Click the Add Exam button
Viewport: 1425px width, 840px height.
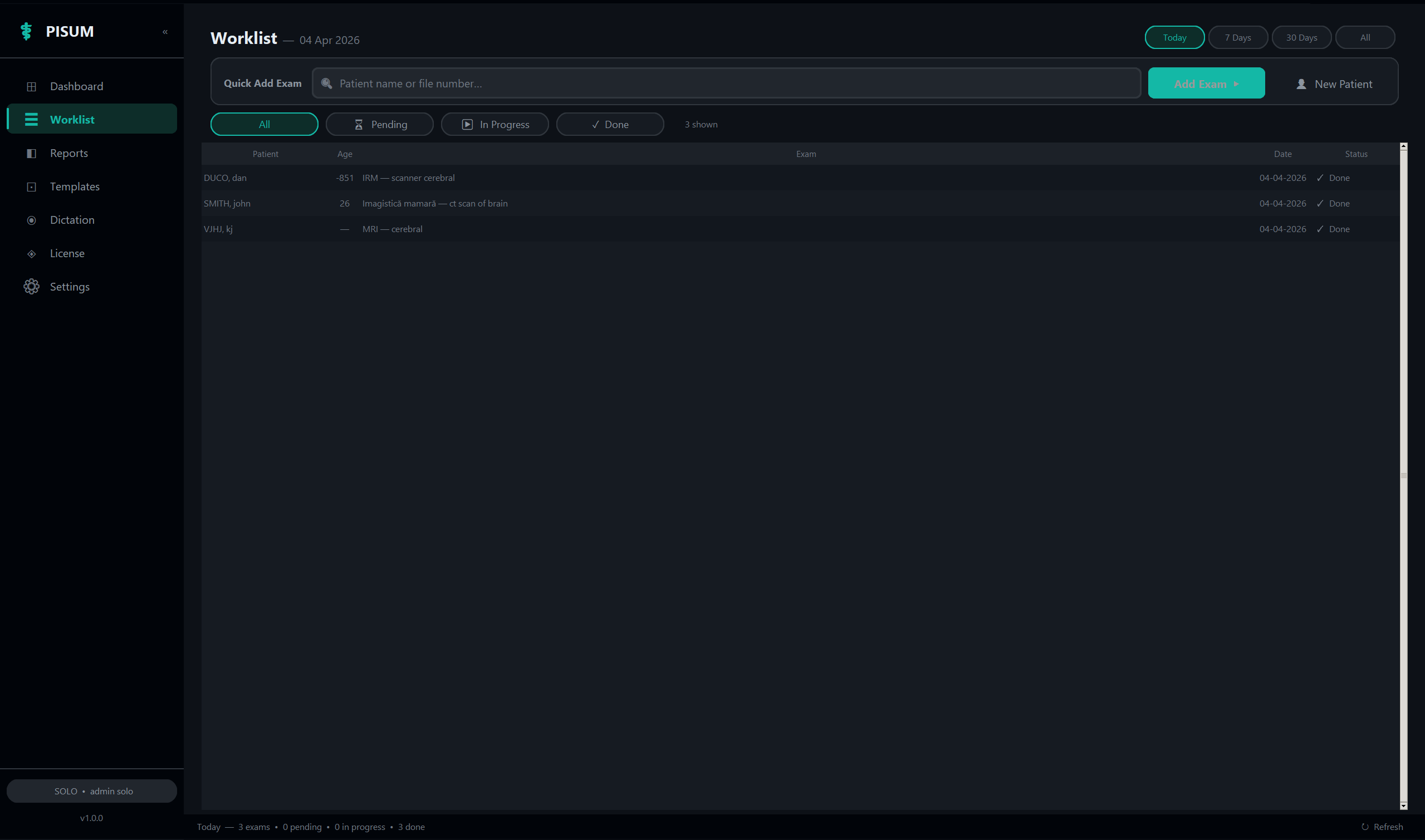click(1206, 83)
